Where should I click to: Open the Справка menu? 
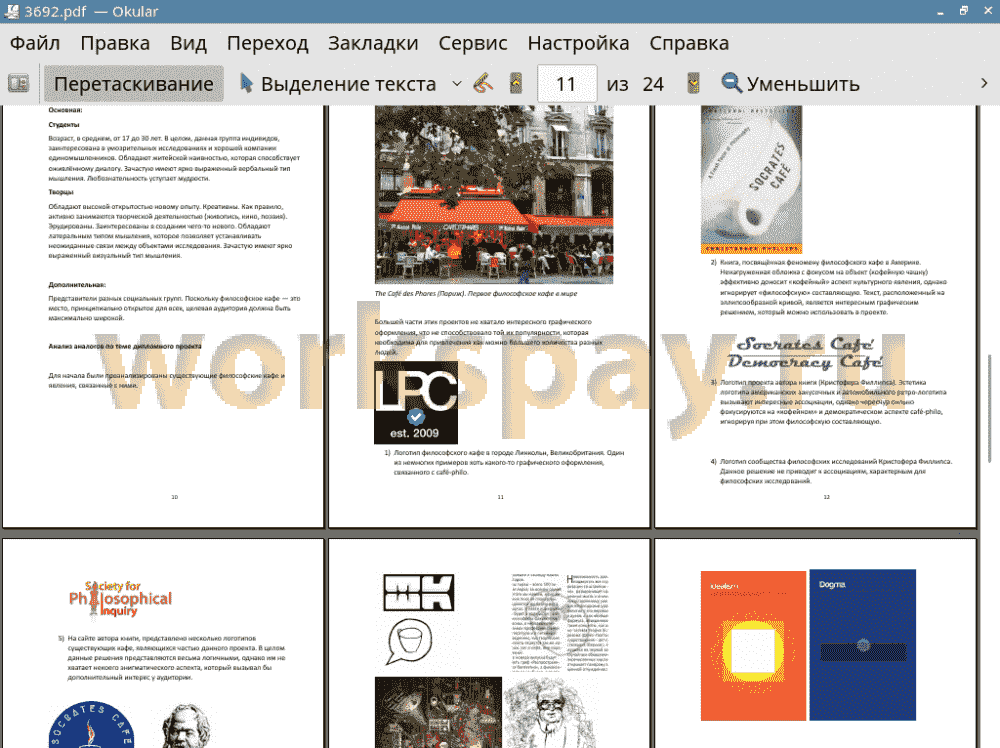(689, 43)
